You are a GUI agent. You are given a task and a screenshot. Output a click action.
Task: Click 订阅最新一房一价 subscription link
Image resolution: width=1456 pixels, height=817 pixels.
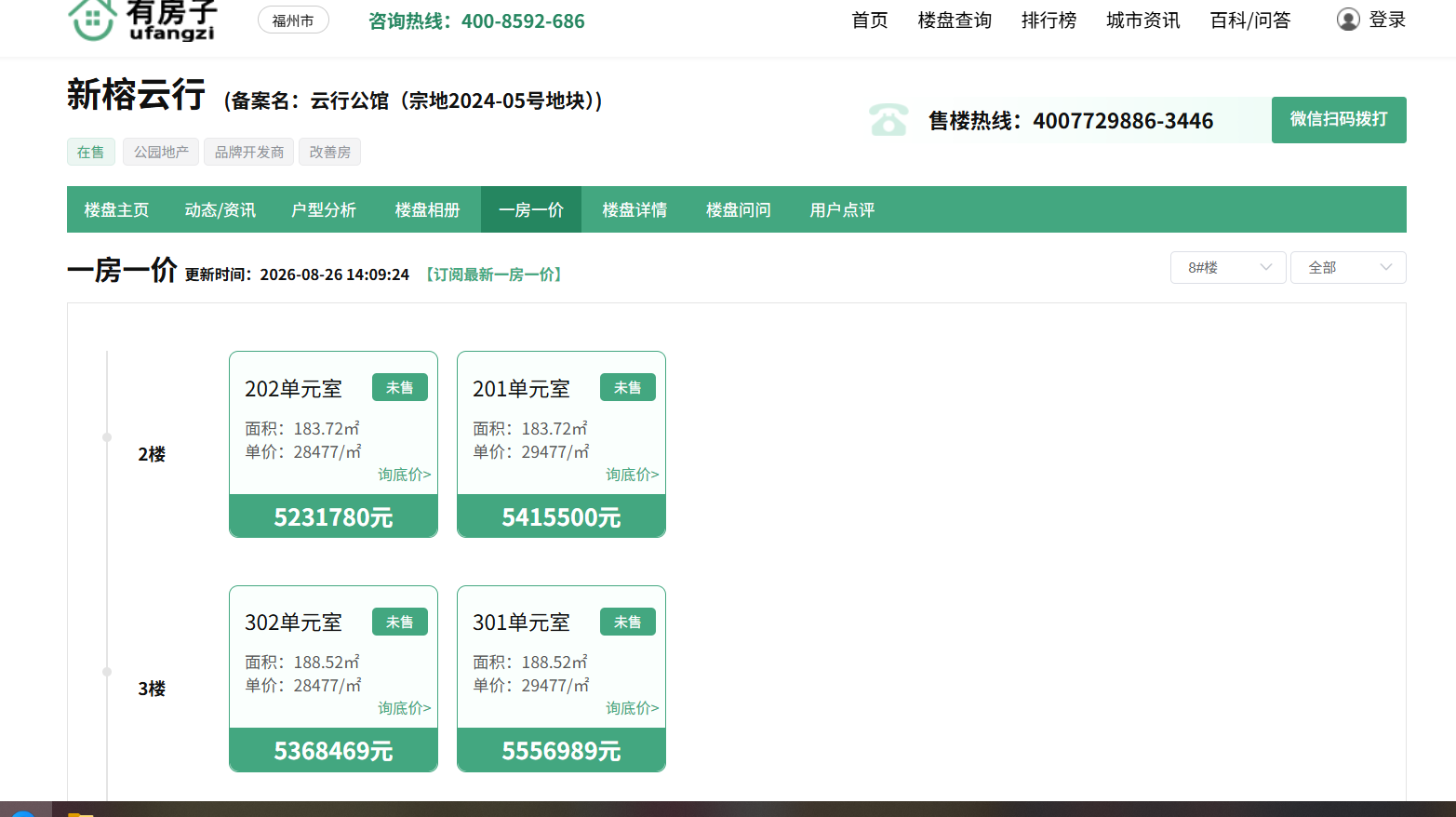[x=494, y=275]
